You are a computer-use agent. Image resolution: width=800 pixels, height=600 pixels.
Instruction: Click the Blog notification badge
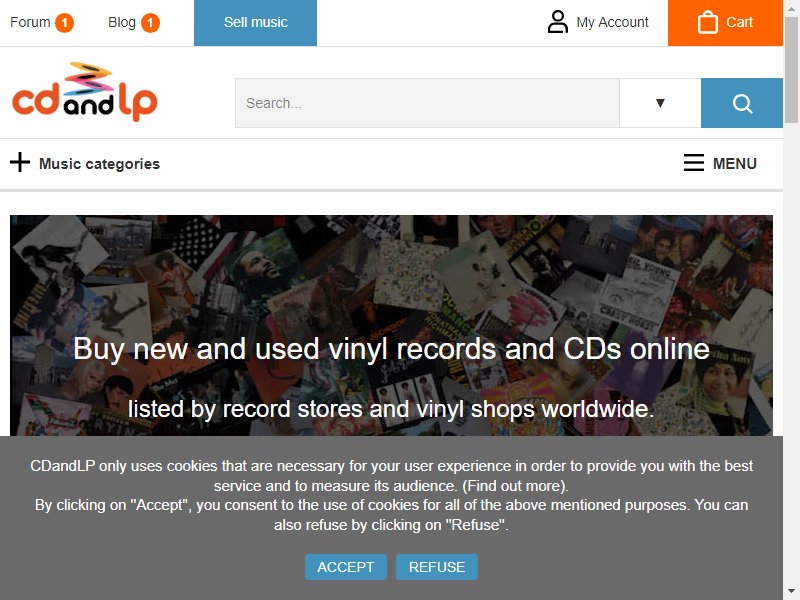tap(150, 23)
